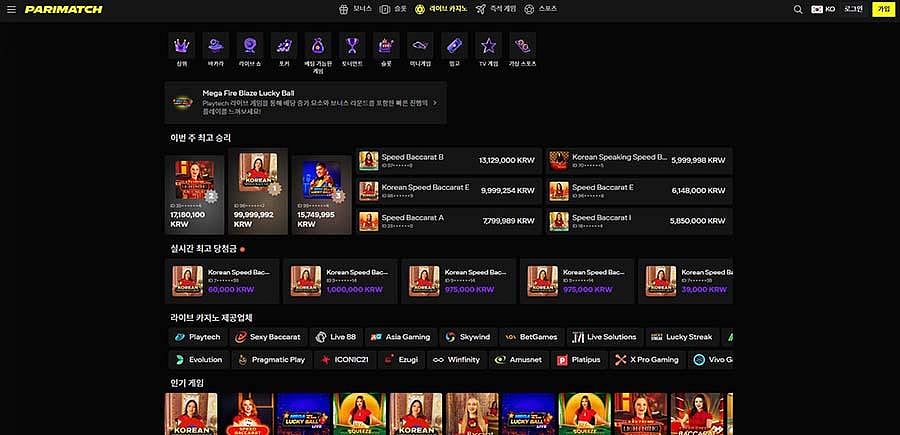Filter by Winfinity provider
The width and height of the screenshot is (900, 435).
coord(456,360)
